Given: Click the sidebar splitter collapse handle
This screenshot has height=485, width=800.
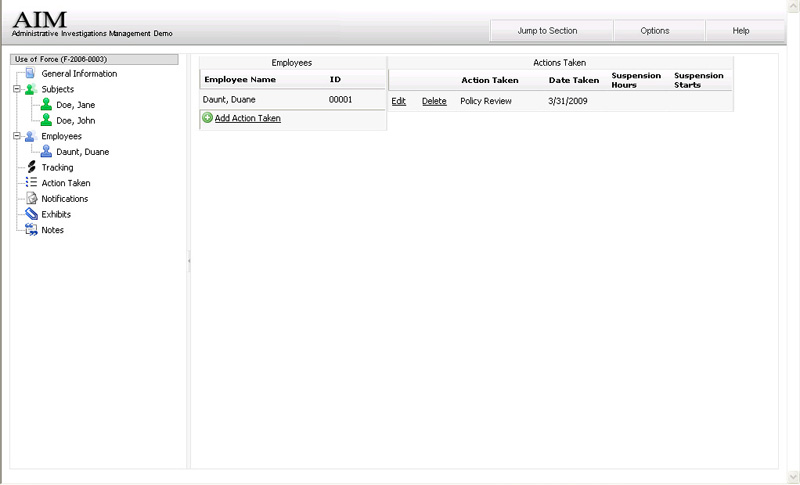Looking at the screenshot, I should 188,261.
